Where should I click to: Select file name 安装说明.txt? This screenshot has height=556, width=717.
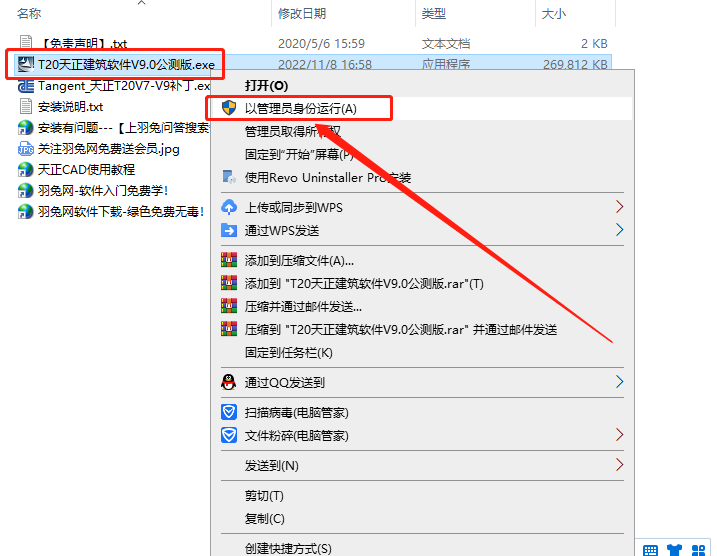point(70,107)
